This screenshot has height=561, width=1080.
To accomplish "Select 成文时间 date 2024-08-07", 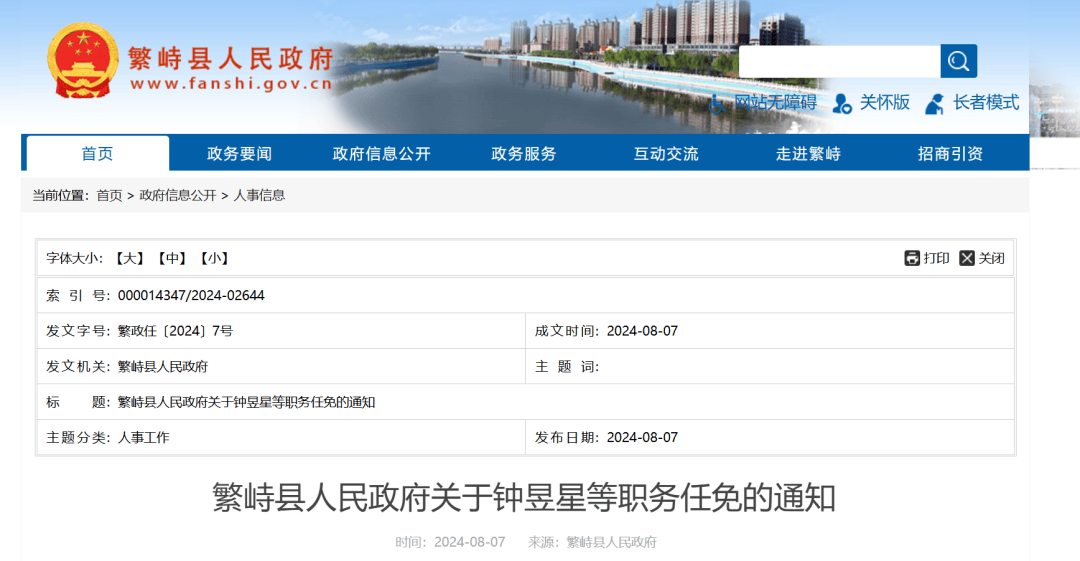I will click(x=642, y=332).
